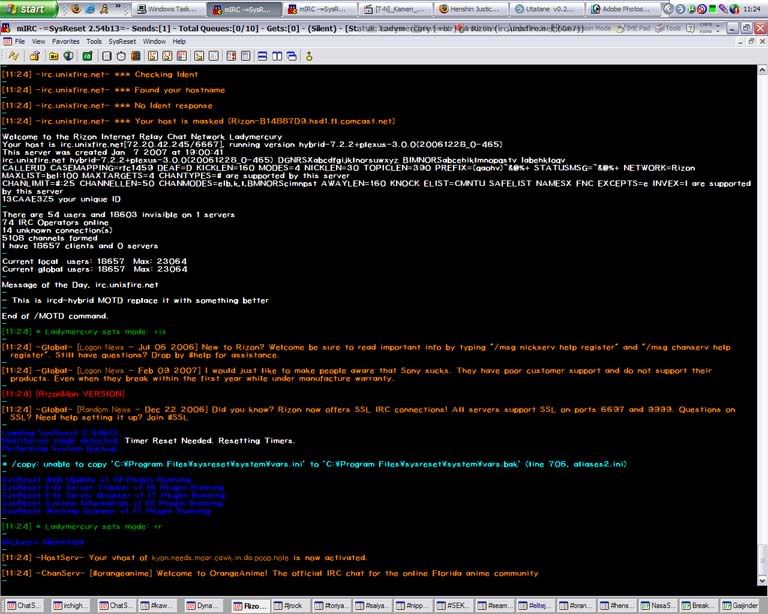
Task: Select the Rizon status window button
Action: (249, 605)
